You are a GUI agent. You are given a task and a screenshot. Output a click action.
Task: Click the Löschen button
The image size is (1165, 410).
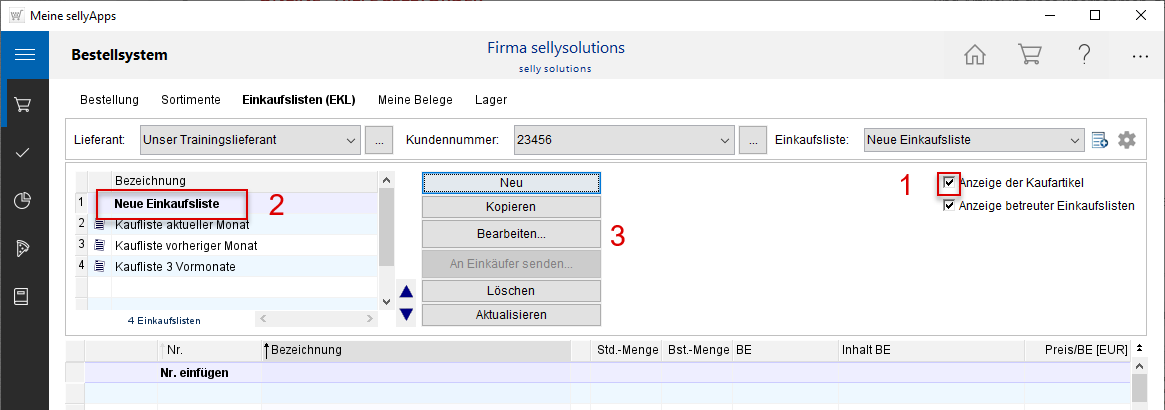click(511, 291)
